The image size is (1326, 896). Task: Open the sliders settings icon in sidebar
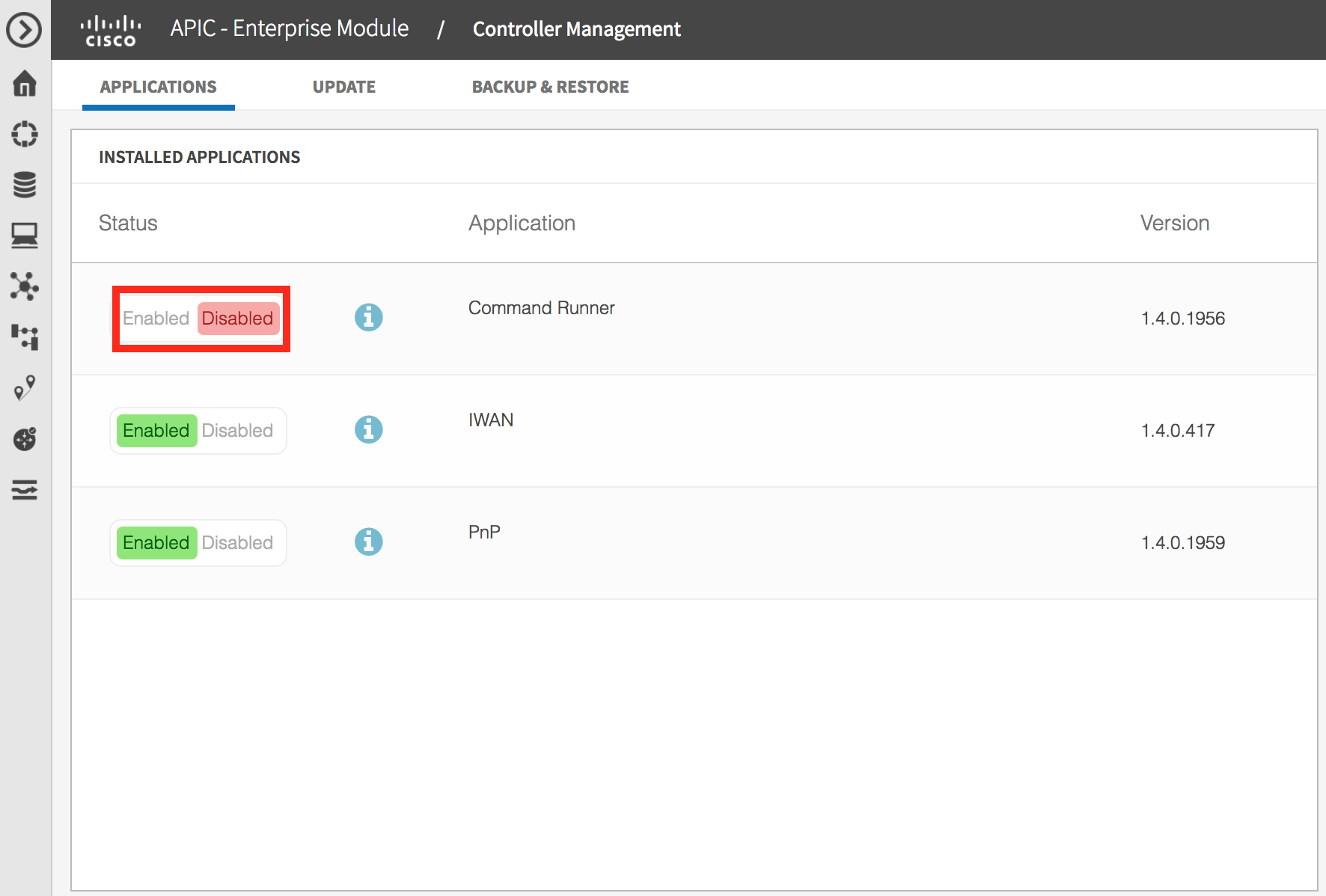coord(25,490)
